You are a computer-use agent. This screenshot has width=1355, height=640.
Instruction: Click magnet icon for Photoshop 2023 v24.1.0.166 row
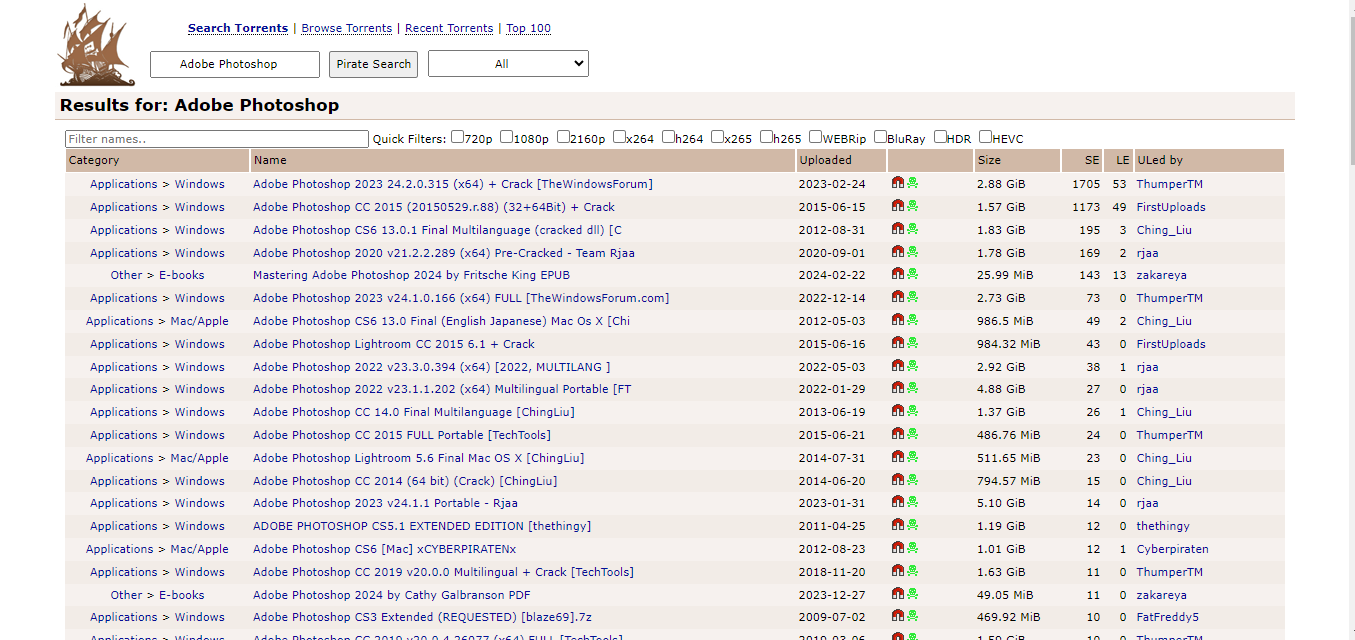[898, 297]
